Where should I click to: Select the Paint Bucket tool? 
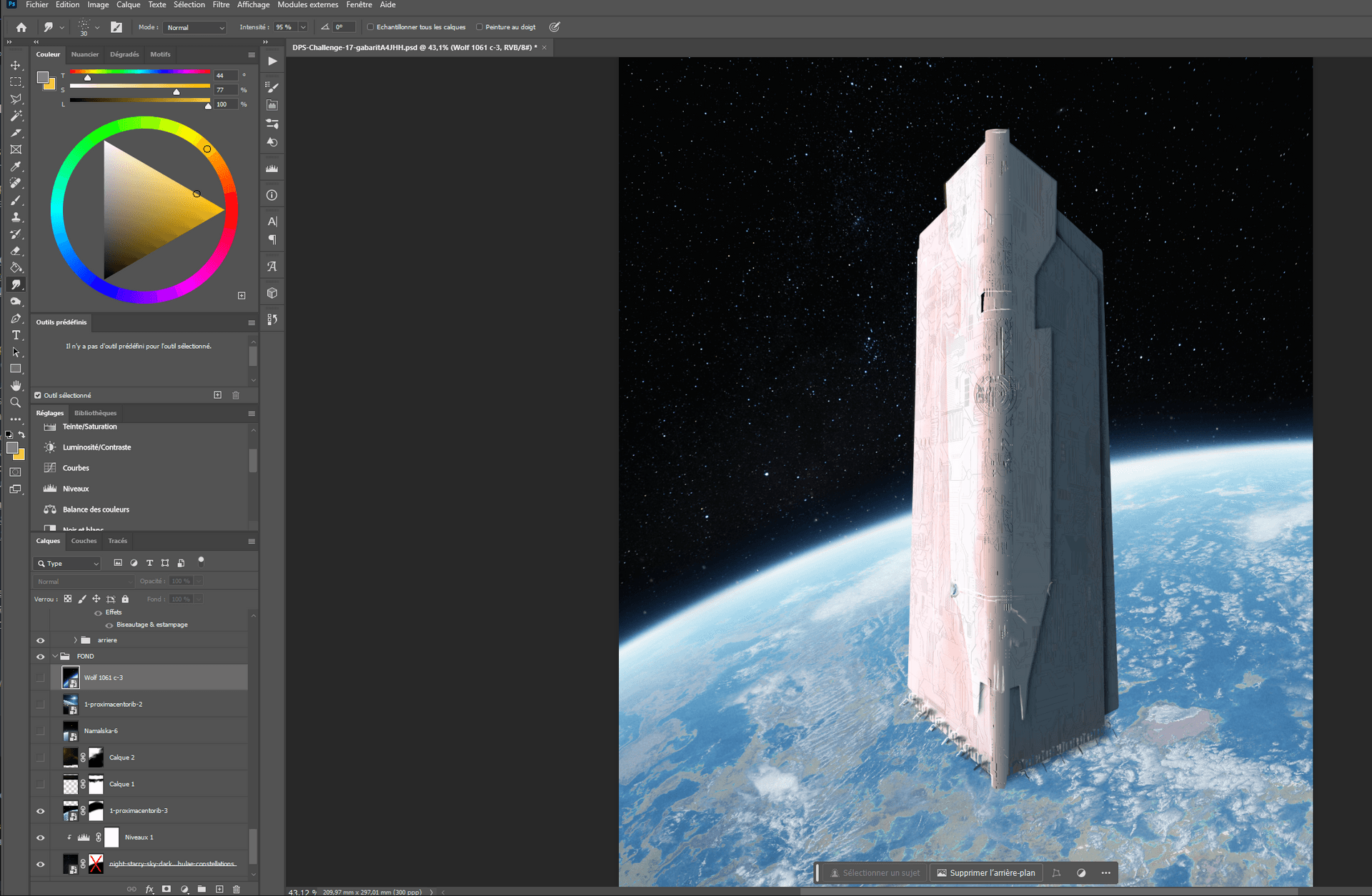click(16, 268)
